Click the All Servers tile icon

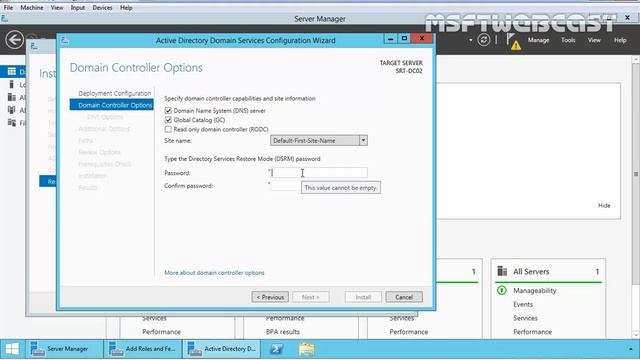[x=502, y=271]
